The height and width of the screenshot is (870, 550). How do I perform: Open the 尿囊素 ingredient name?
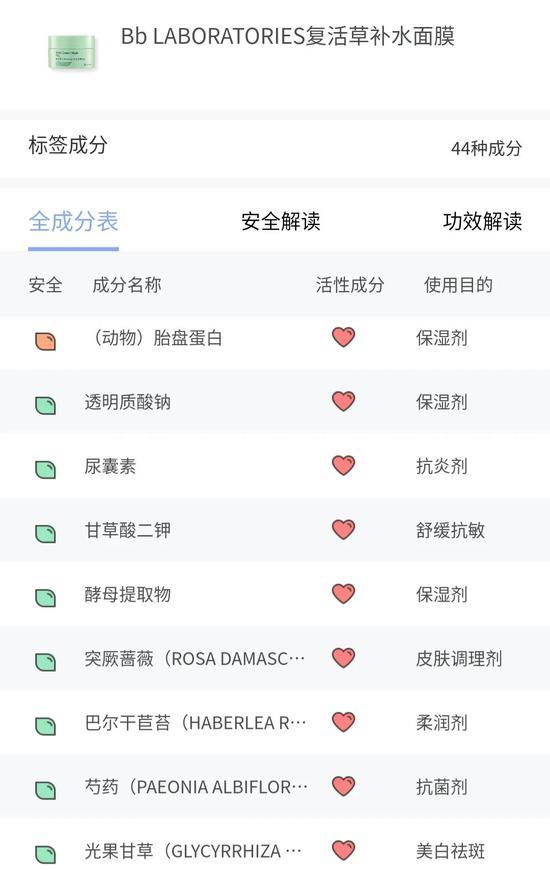(x=110, y=466)
